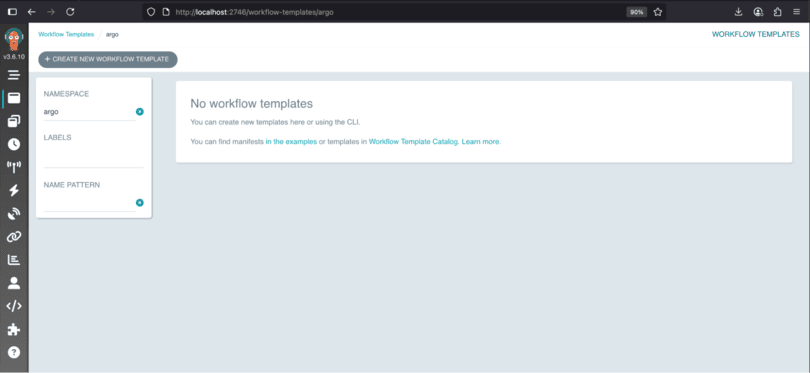Open browser account profile icon
The width and height of the screenshot is (810, 373).
point(758,12)
